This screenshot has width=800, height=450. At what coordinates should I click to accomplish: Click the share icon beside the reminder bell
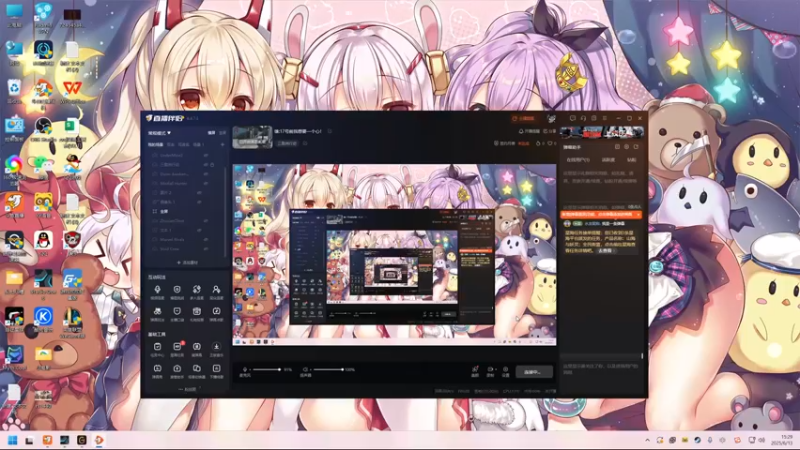(x=545, y=131)
